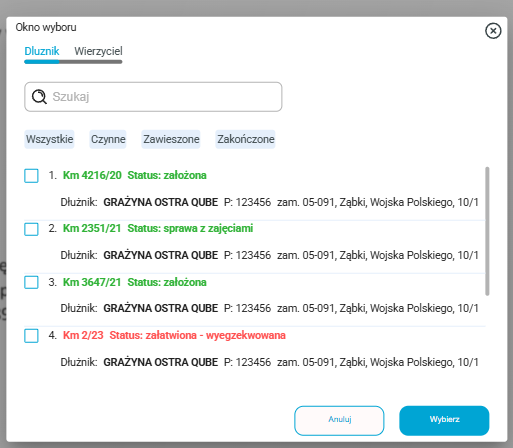The height and width of the screenshot is (448, 513).
Task: Focus the Szukaj search field
Action: pos(153,97)
